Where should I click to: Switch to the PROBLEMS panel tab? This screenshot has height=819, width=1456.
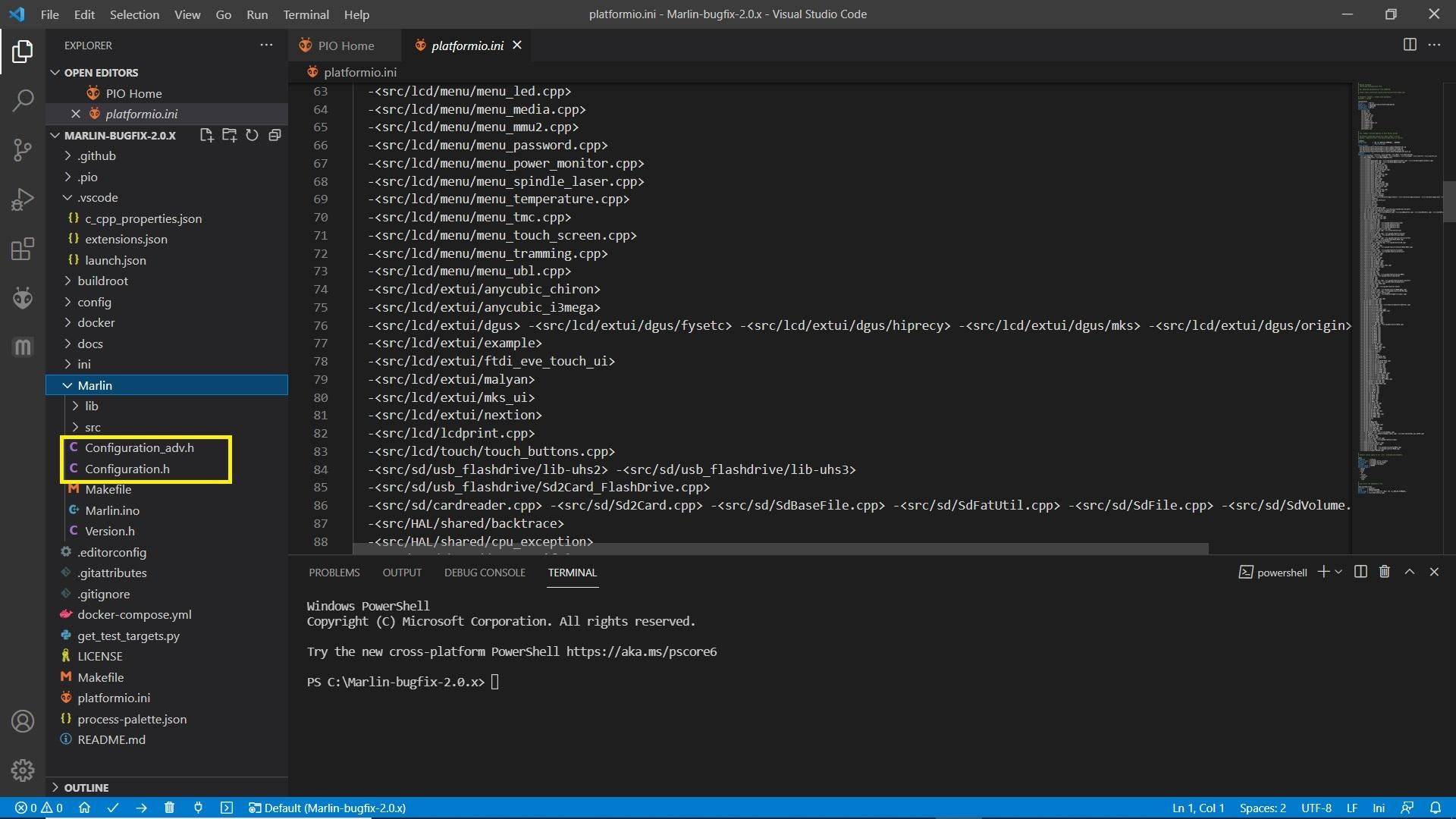[334, 573]
